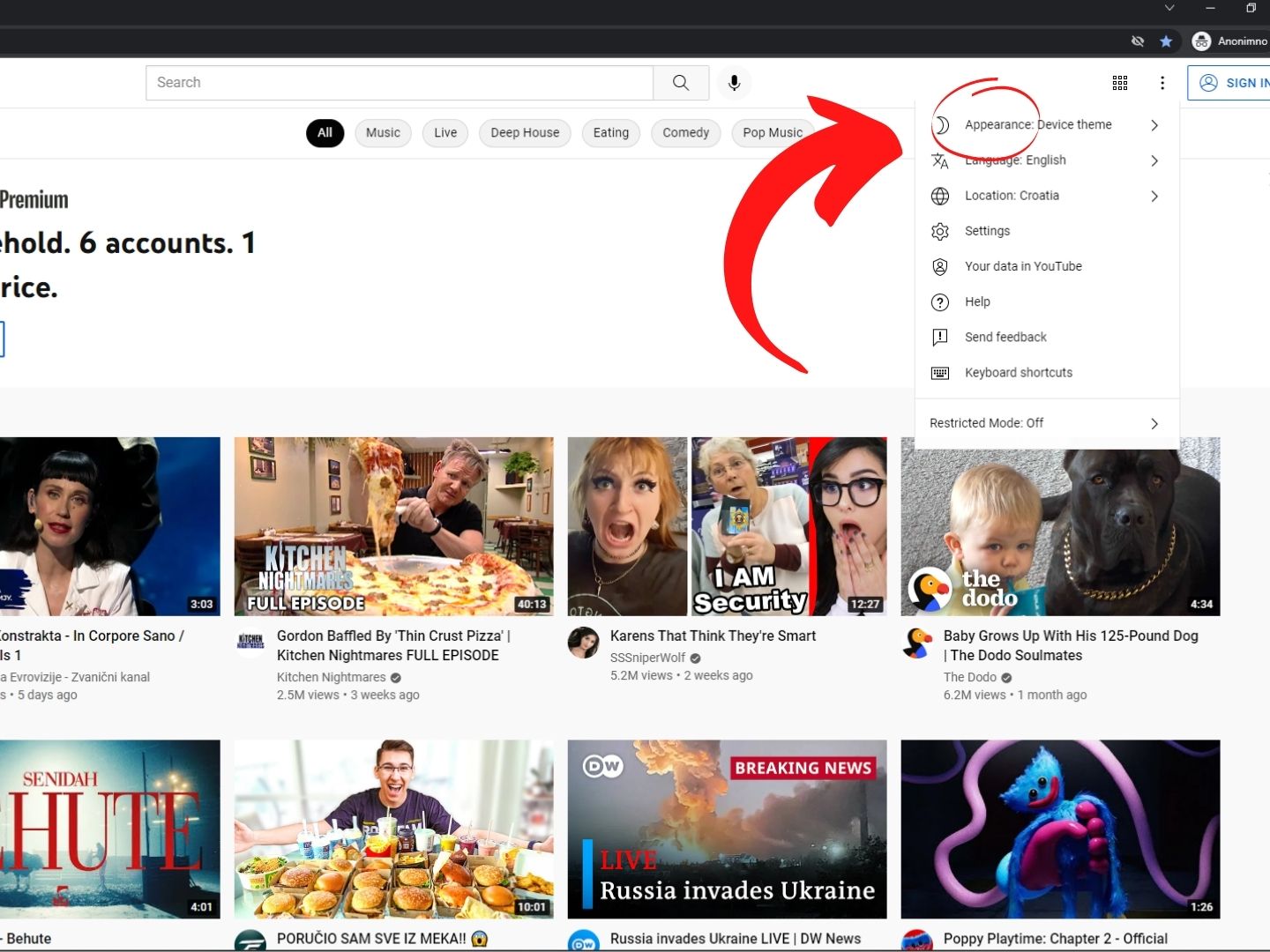Image resolution: width=1270 pixels, height=952 pixels.
Task: Click the Settings gear icon
Action: pyautogui.click(x=940, y=231)
